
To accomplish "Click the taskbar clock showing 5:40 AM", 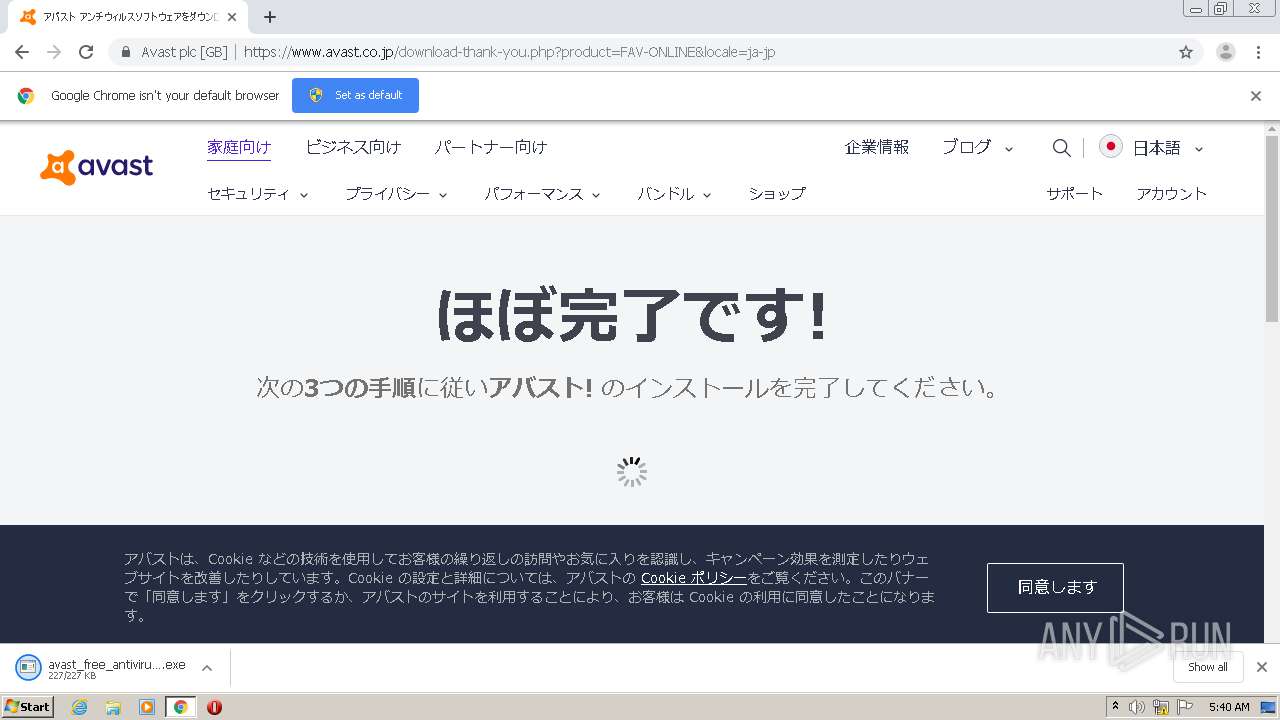I will 1229,707.
